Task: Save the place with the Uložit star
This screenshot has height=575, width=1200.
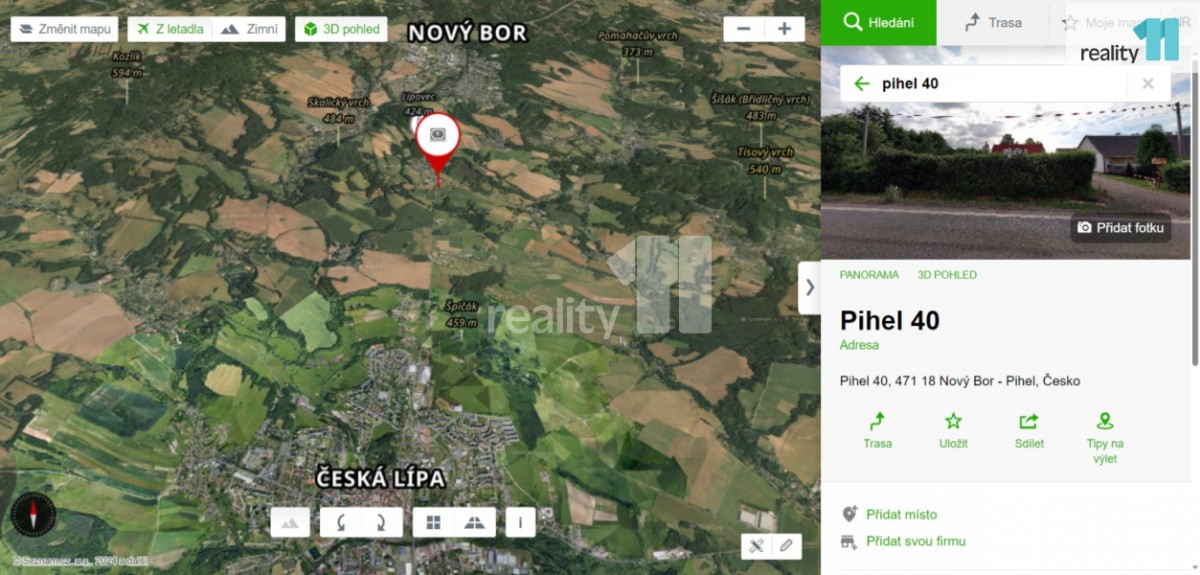Action: tap(953, 430)
